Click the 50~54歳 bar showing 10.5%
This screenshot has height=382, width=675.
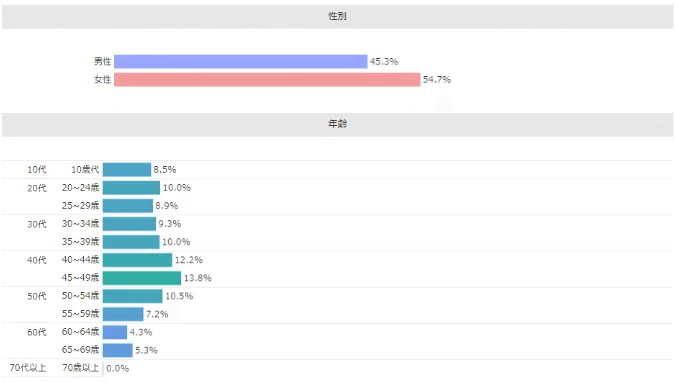tap(133, 296)
